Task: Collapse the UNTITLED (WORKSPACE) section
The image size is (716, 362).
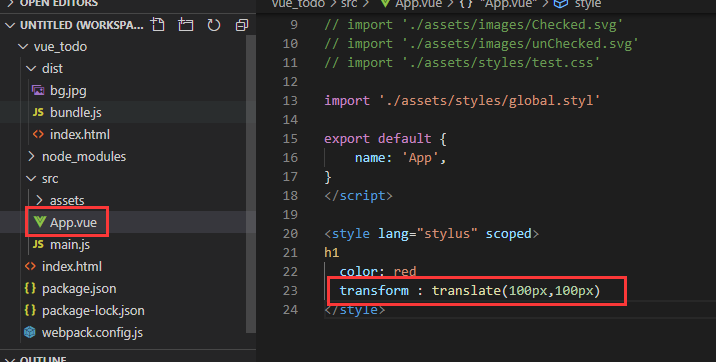Action: (x=10, y=25)
